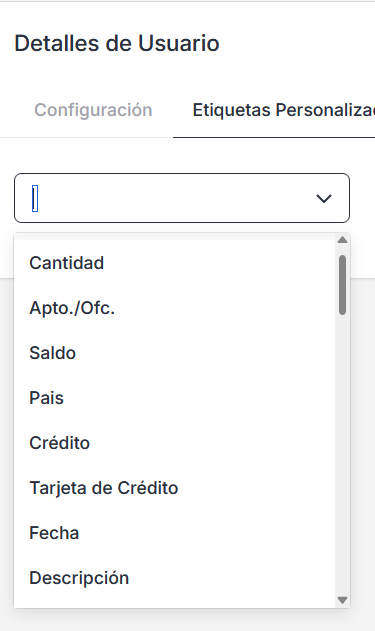Choose the Descripción option
The height and width of the screenshot is (631, 375).
pyautogui.click(x=175, y=579)
